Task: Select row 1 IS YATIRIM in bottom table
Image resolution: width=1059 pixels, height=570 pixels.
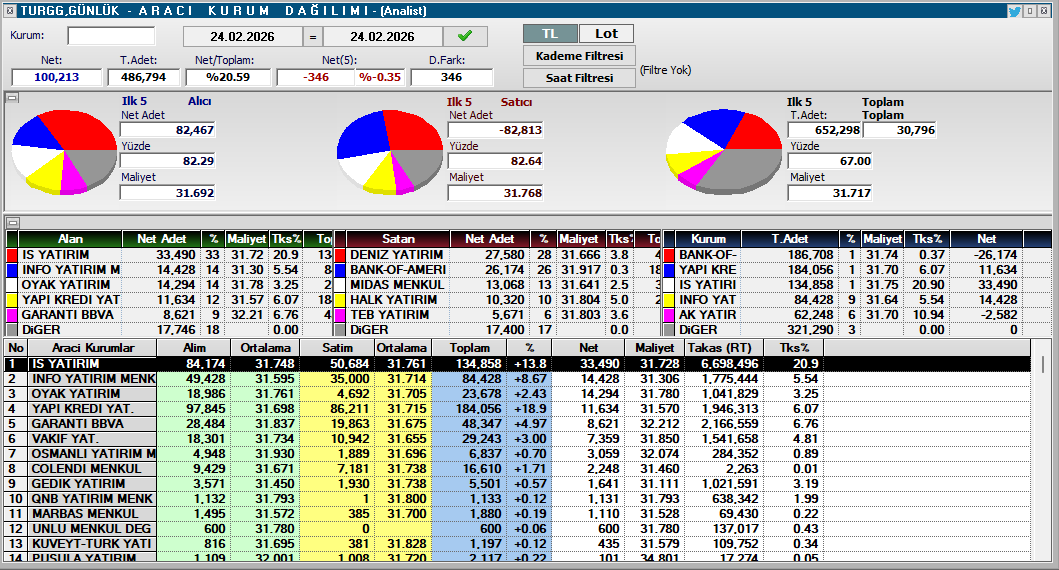Action: coord(517,364)
